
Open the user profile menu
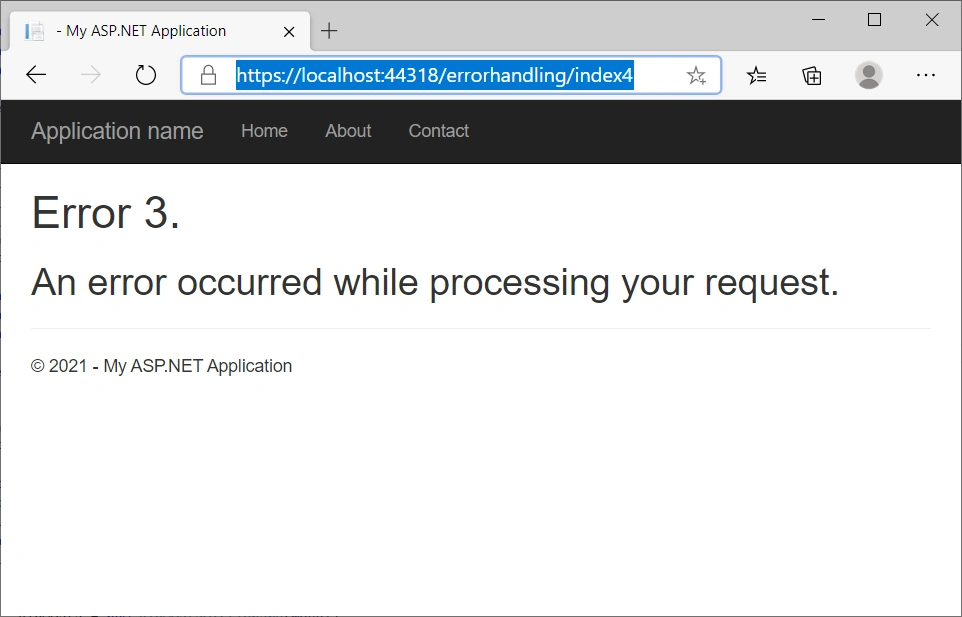click(869, 75)
